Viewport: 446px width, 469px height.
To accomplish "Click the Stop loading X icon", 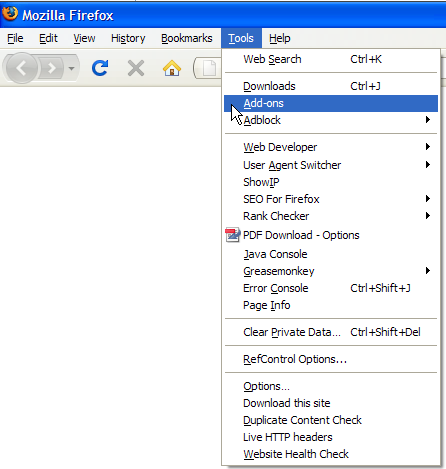I will [x=136, y=68].
